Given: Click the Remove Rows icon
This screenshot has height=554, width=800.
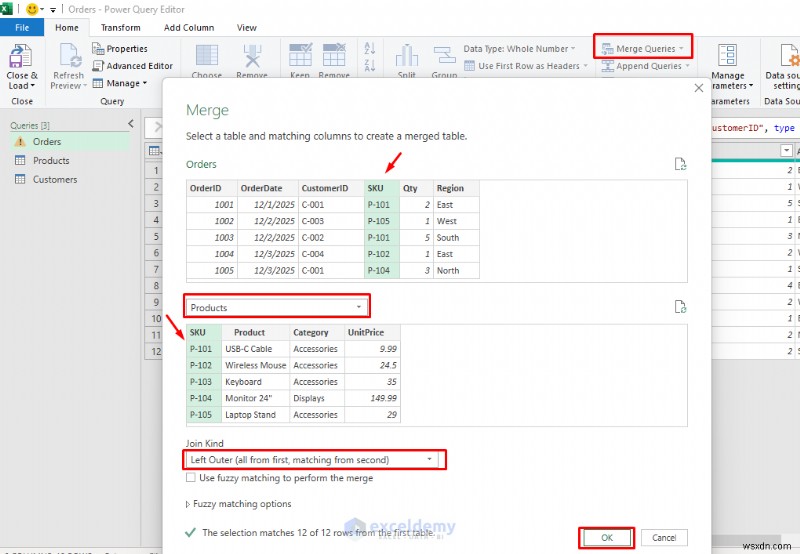Looking at the screenshot, I should [x=334, y=55].
